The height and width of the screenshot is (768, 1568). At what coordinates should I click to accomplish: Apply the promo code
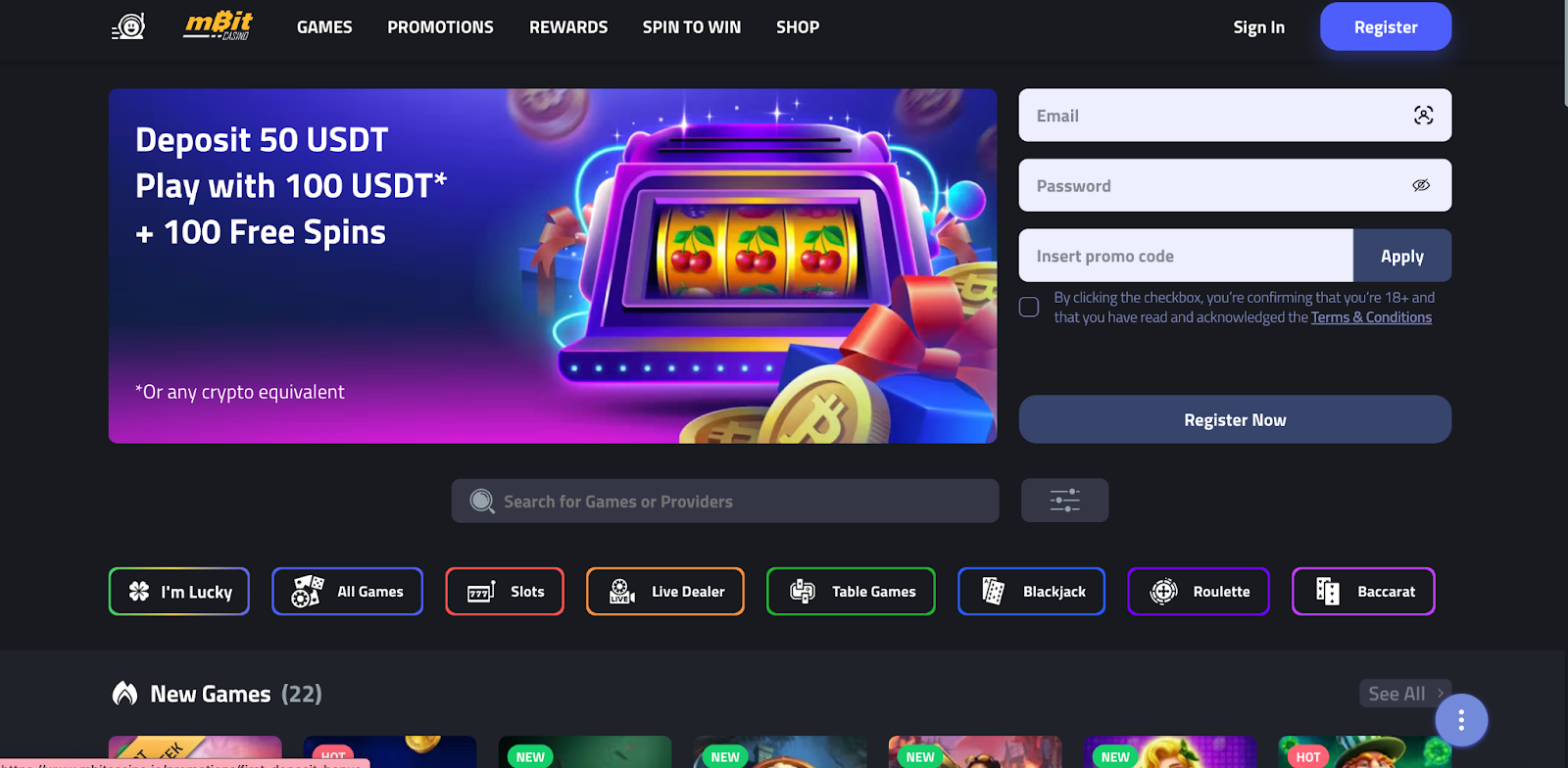coord(1402,256)
